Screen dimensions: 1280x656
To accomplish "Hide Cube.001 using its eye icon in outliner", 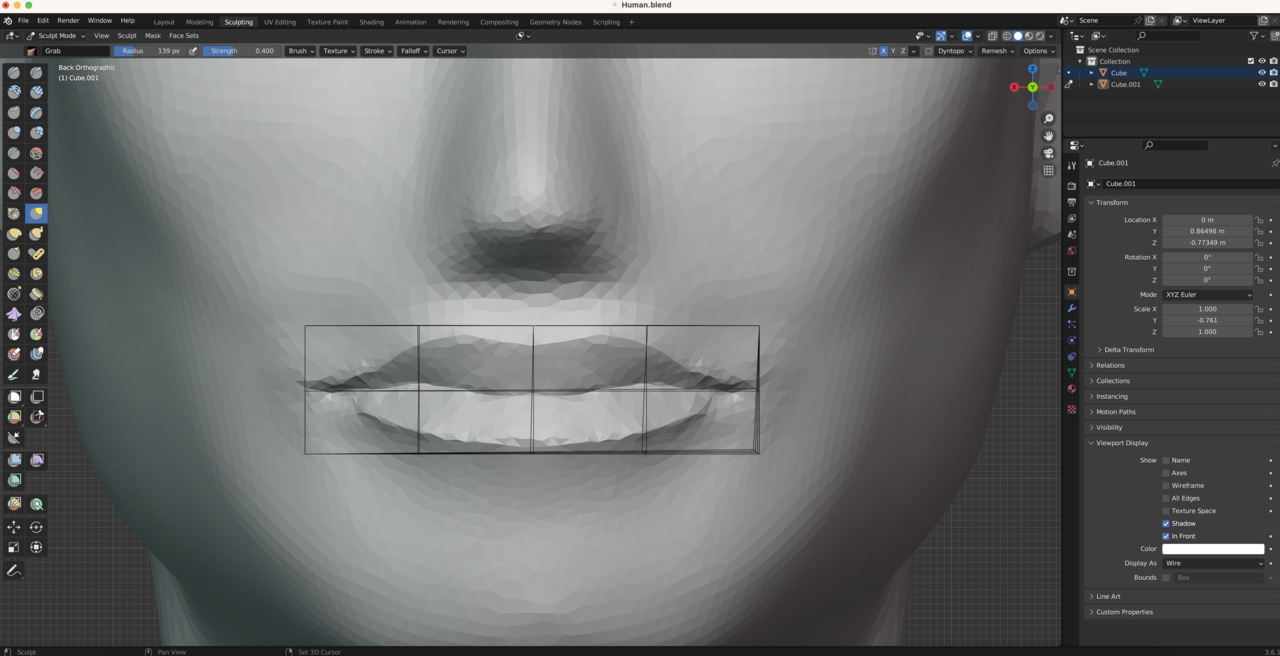I will (x=1261, y=84).
